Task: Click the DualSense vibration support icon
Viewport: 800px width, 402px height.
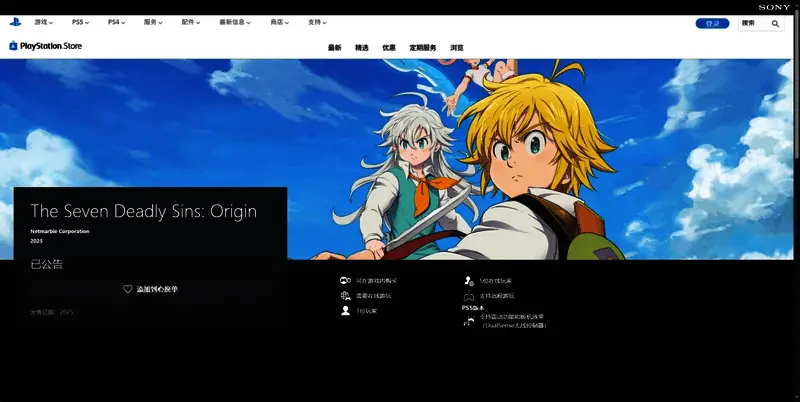Action: (469, 321)
